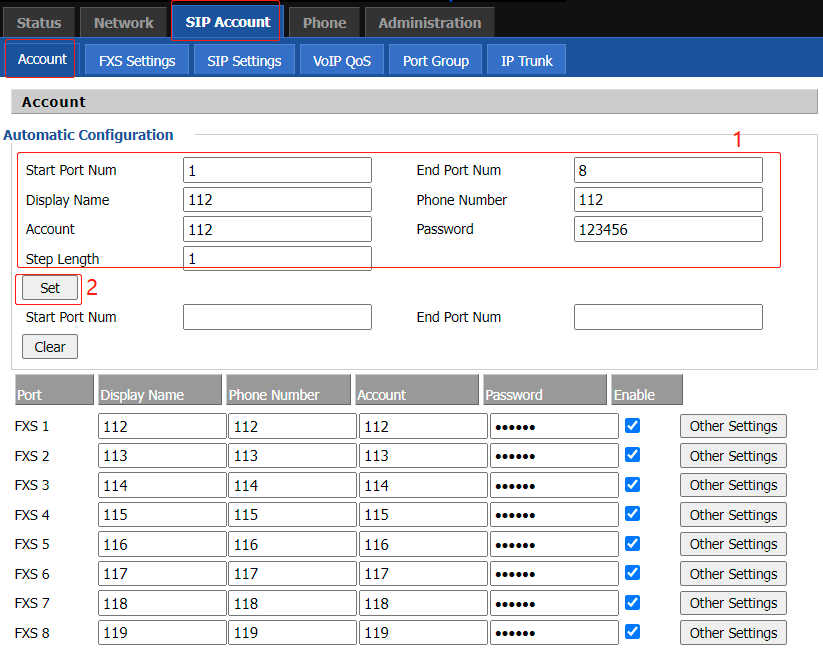This screenshot has width=823, height=650.
Task: Open the FXS Settings sub-tab
Action: tap(137, 60)
